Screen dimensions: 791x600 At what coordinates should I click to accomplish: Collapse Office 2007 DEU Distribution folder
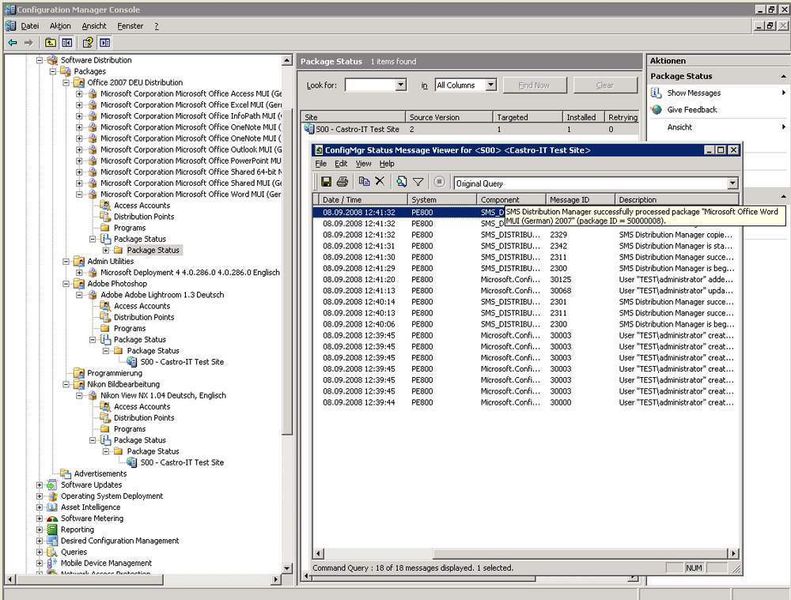[66, 82]
